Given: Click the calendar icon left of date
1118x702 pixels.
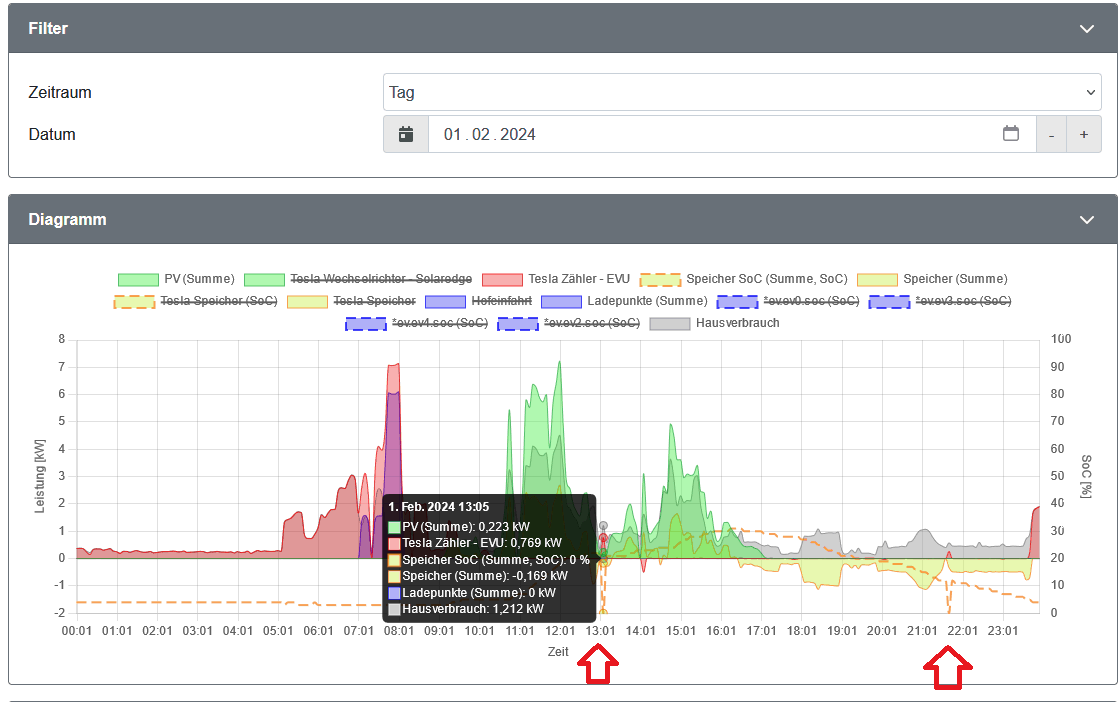Looking at the screenshot, I should (x=406, y=134).
